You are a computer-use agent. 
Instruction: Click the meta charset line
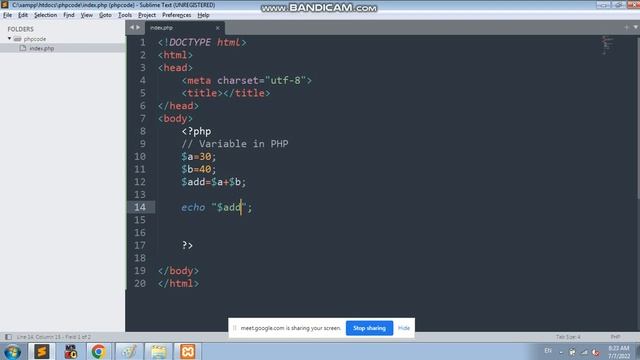tap(247, 80)
